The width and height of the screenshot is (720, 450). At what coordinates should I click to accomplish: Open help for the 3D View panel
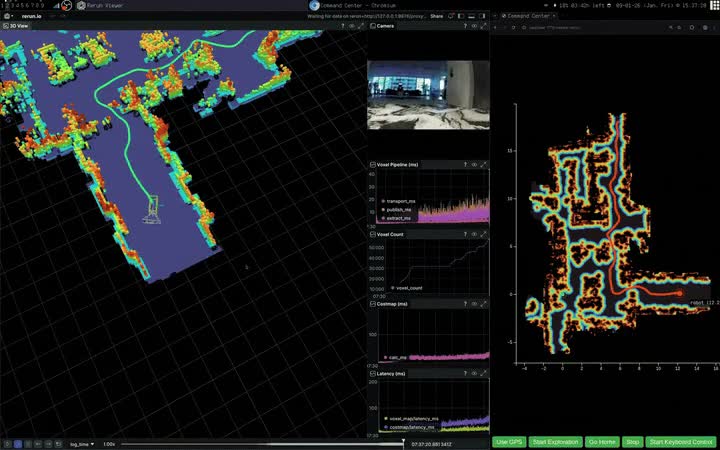click(343, 26)
